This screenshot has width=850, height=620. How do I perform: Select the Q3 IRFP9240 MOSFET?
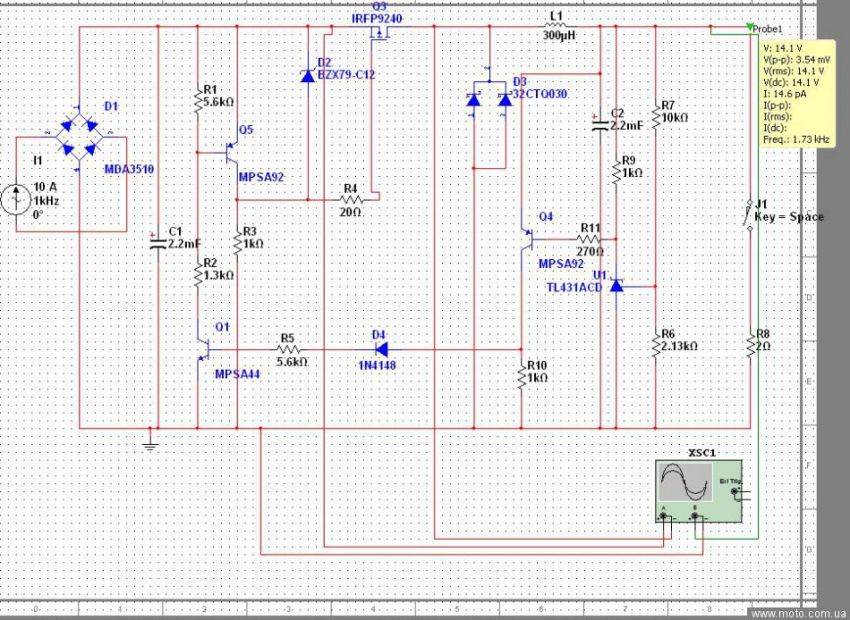[380, 38]
